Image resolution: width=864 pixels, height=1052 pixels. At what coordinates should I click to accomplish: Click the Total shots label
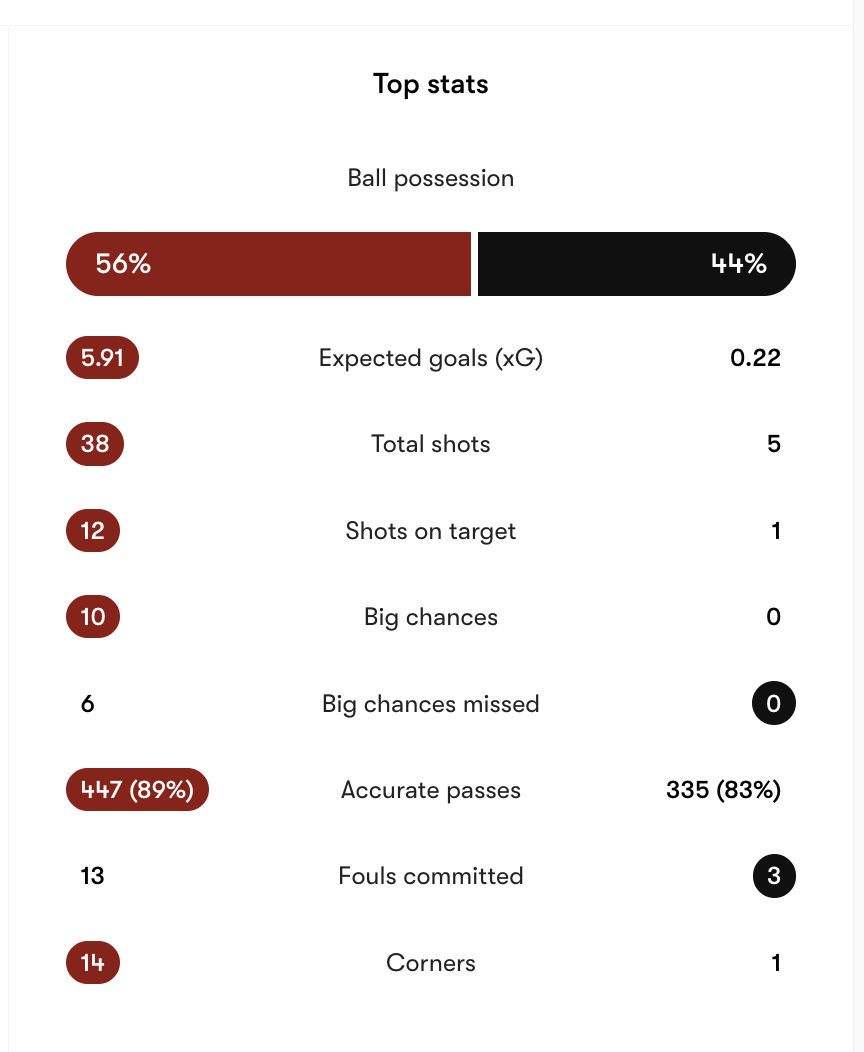(431, 444)
